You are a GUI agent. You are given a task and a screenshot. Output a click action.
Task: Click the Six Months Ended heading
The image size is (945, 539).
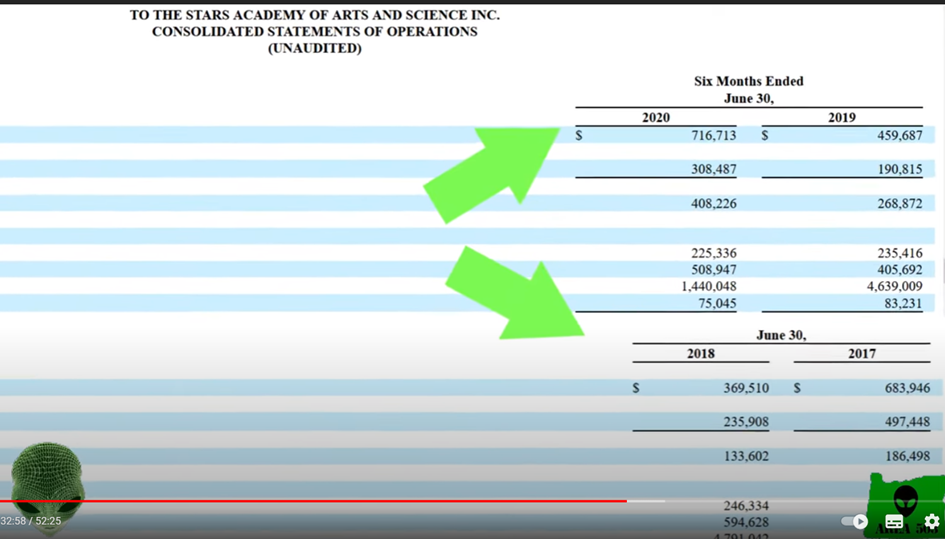pyautogui.click(x=749, y=81)
